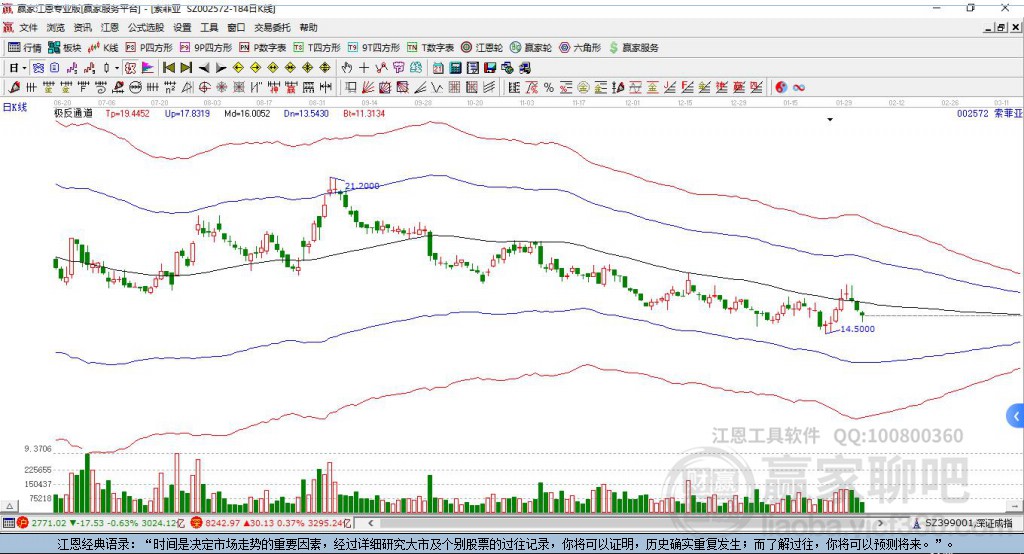Click the 江恩经典语录 ticker text

(x=505, y=544)
